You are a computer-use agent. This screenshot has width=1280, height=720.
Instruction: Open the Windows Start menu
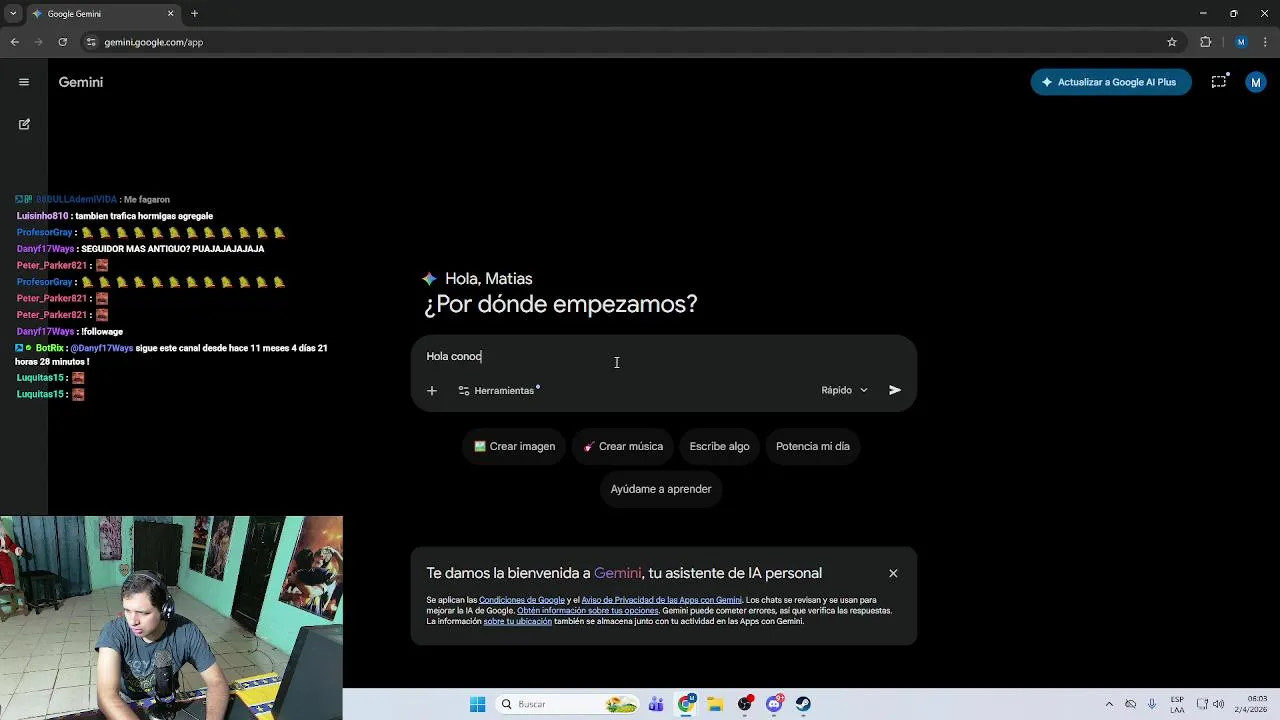click(478, 704)
